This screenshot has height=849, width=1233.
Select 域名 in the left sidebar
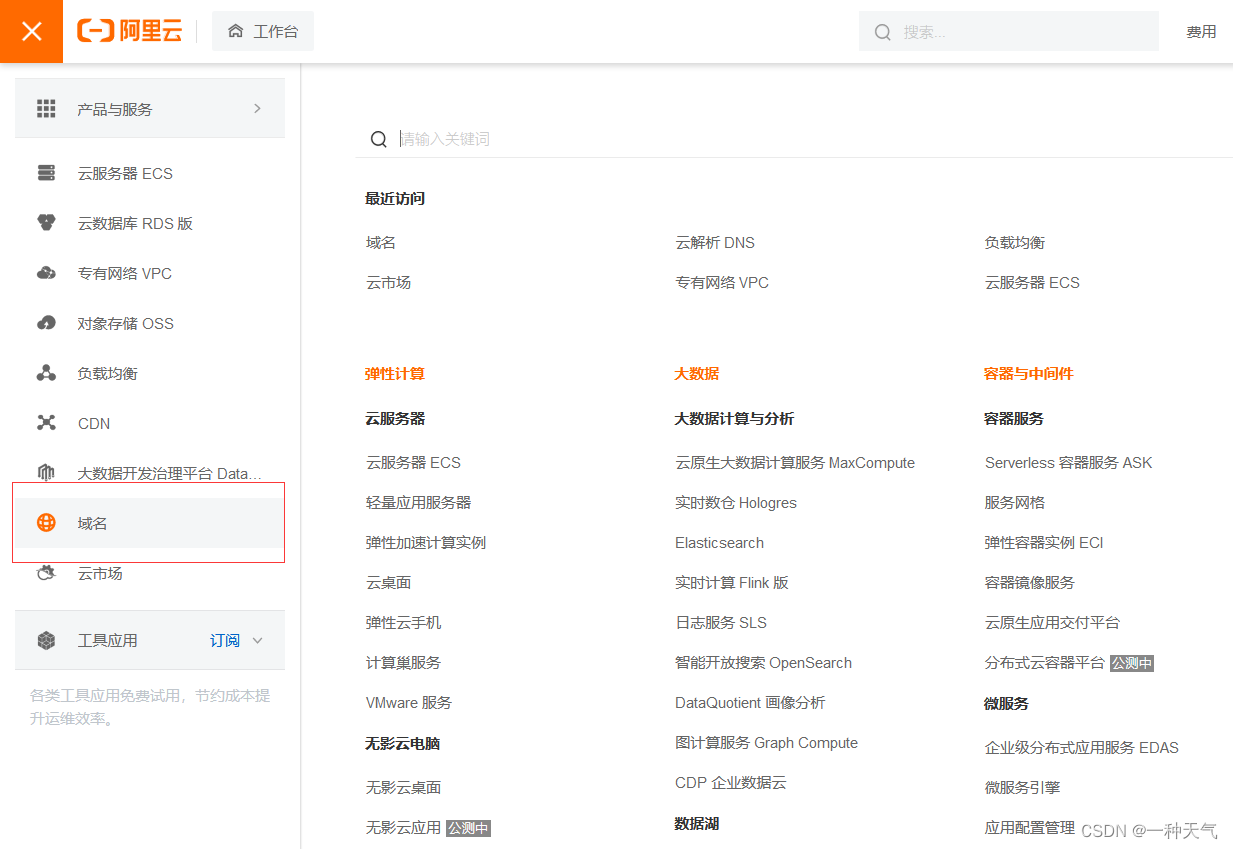tap(150, 523)
